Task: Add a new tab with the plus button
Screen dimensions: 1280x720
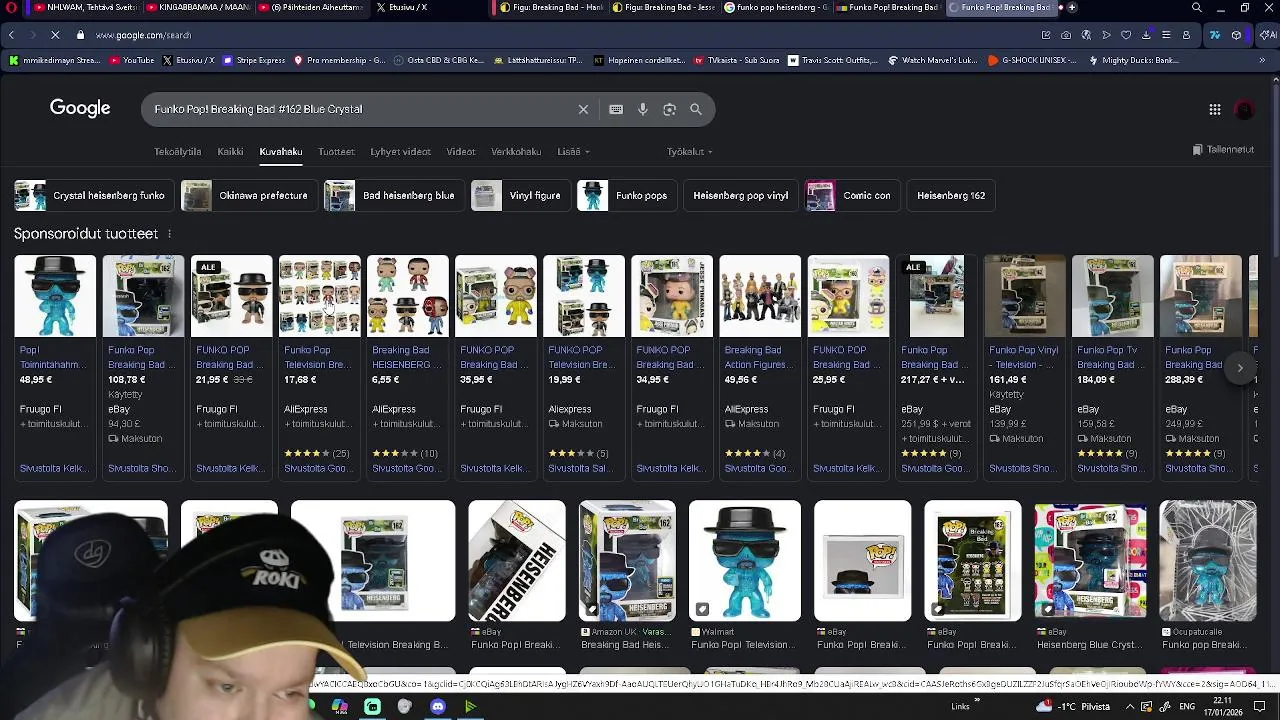Action: pos(1072,8)
